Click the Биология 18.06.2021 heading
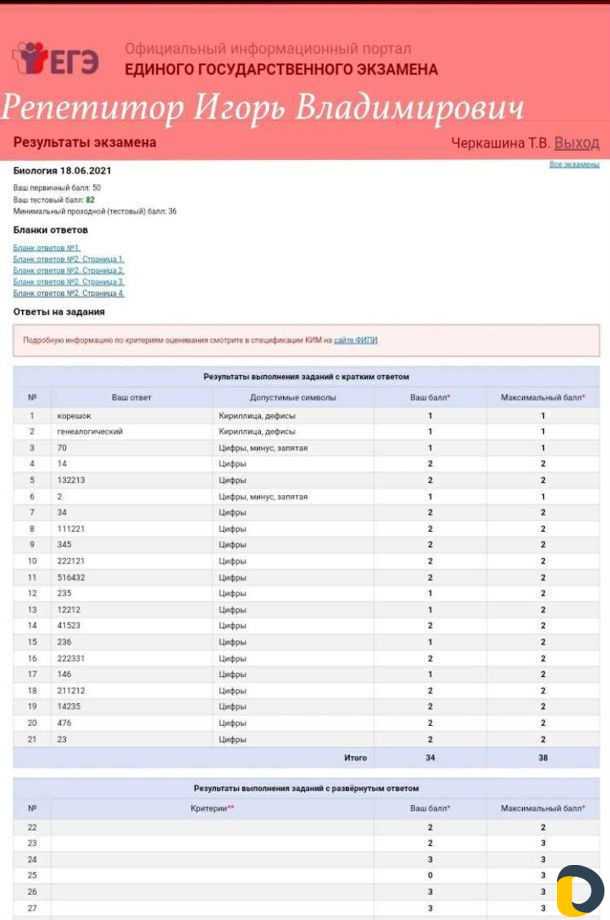Screen dimensions: 610x920 pos(62,171)
